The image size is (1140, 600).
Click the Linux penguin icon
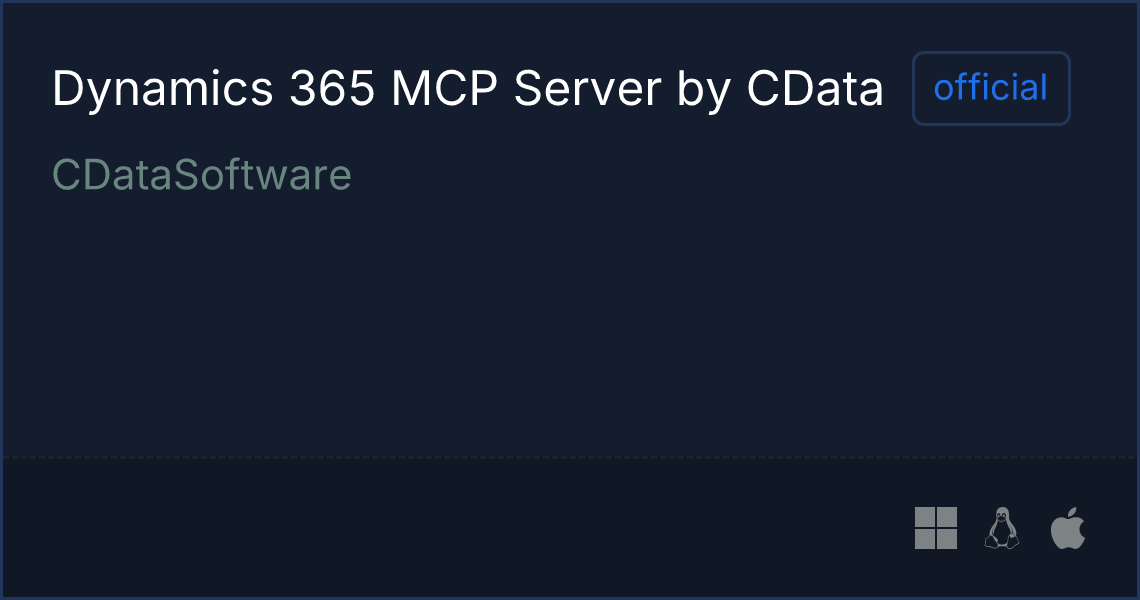pyautogui.click(x=1002, y=528)
